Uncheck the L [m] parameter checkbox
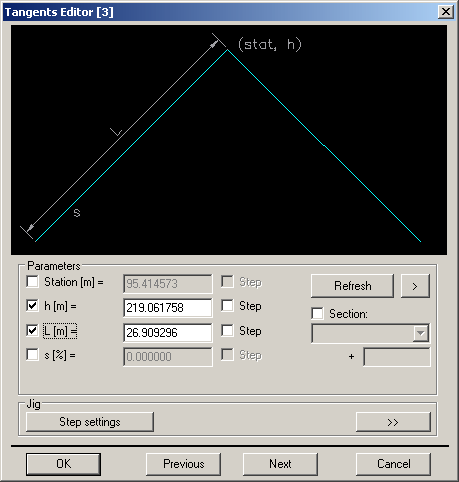 tap(32, 331)
